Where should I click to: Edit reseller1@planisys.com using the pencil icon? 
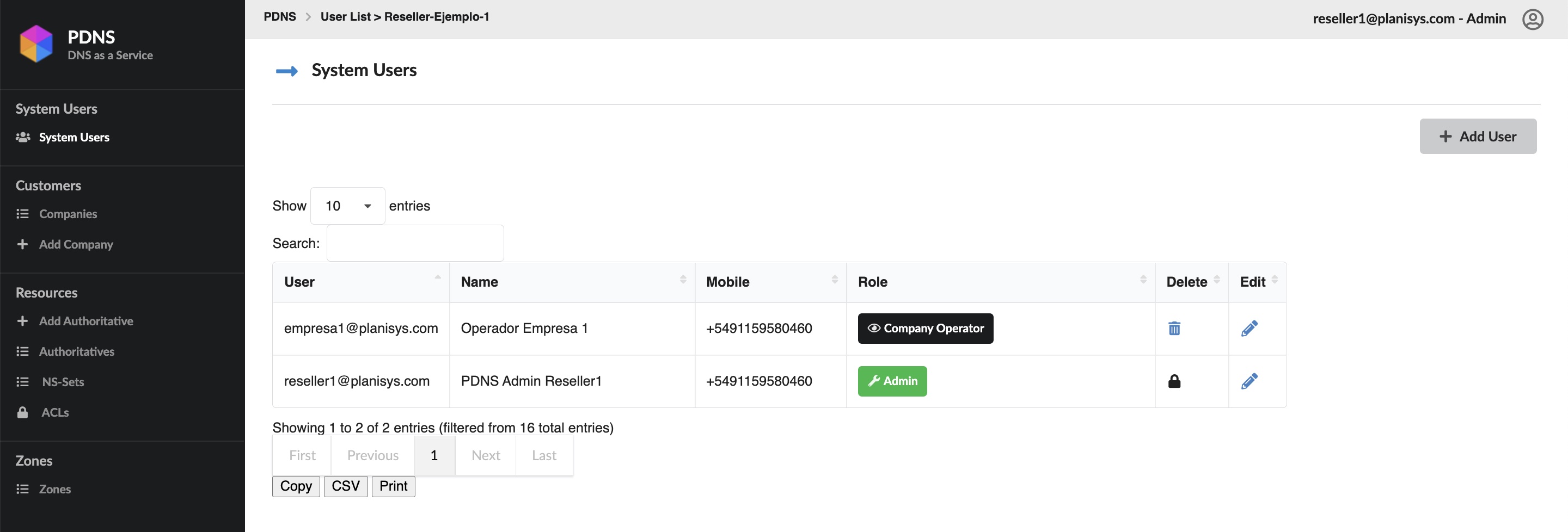1249,381
